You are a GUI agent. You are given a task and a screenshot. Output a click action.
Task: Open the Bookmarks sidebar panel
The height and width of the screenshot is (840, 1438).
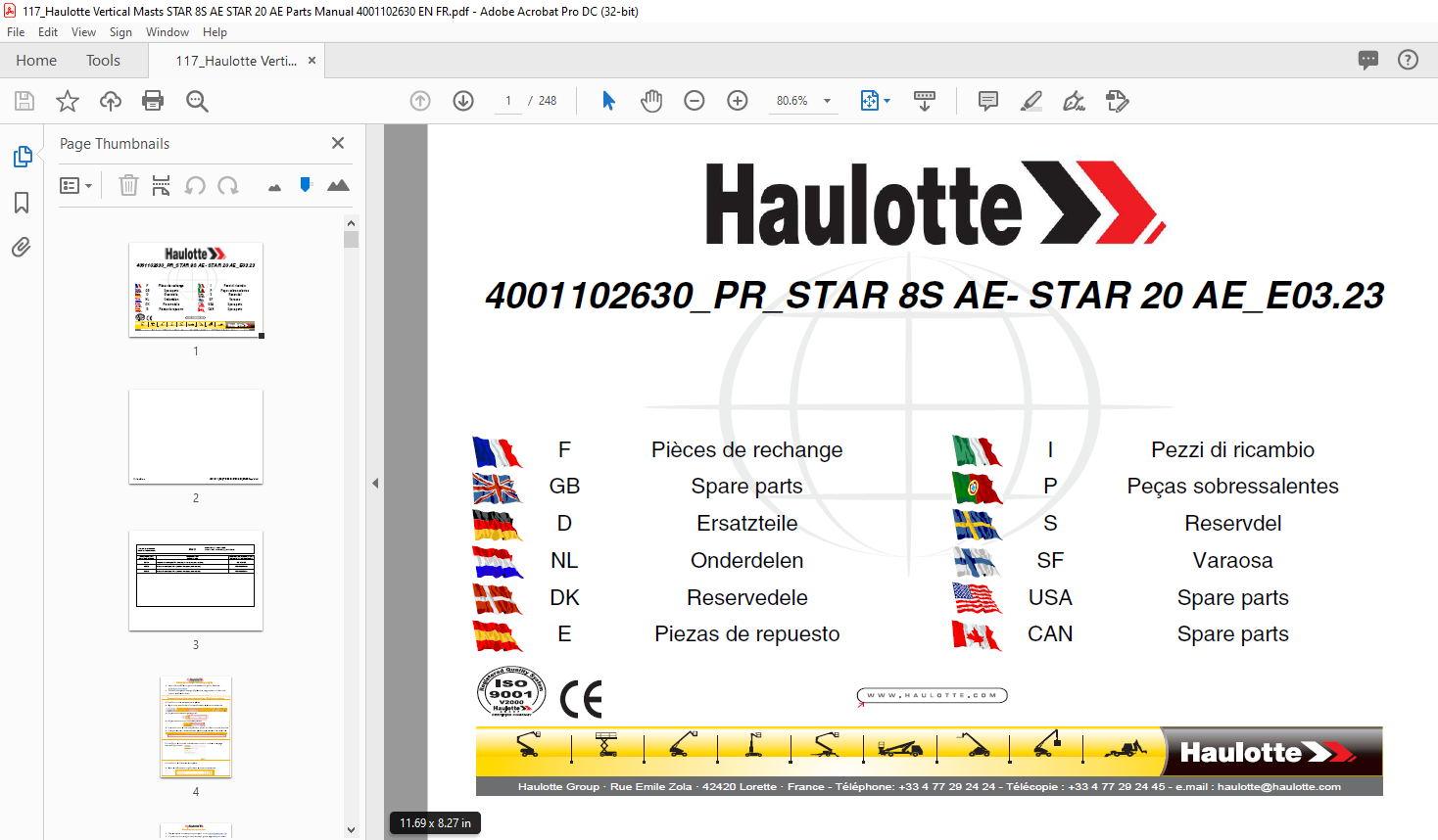coord(22,203)
